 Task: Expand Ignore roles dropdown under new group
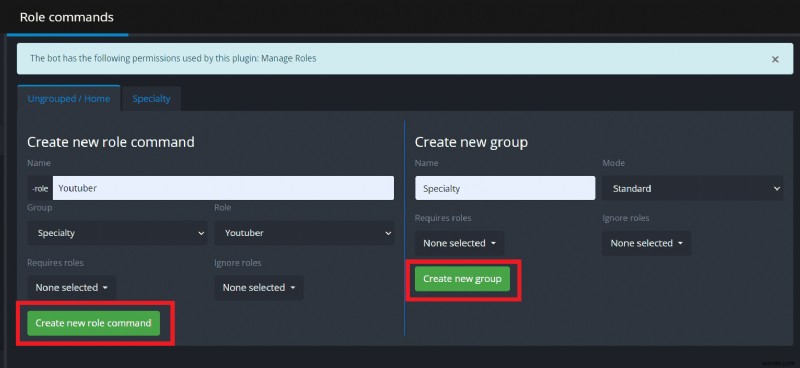point(646,243)
